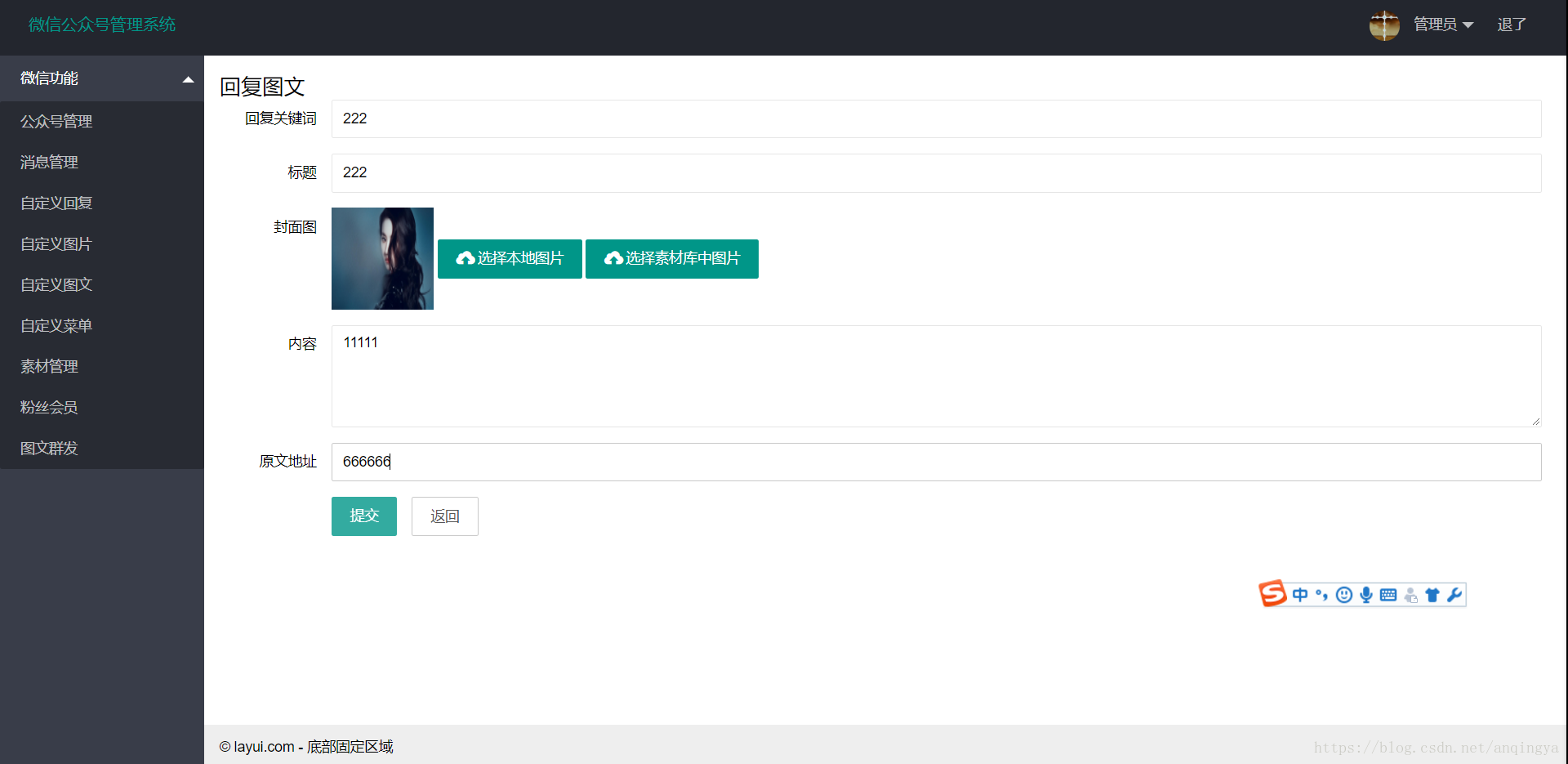This screenshot has width=1568, height=764.
Task: Click the 退了 logout link
Action: coord(1512,25)
